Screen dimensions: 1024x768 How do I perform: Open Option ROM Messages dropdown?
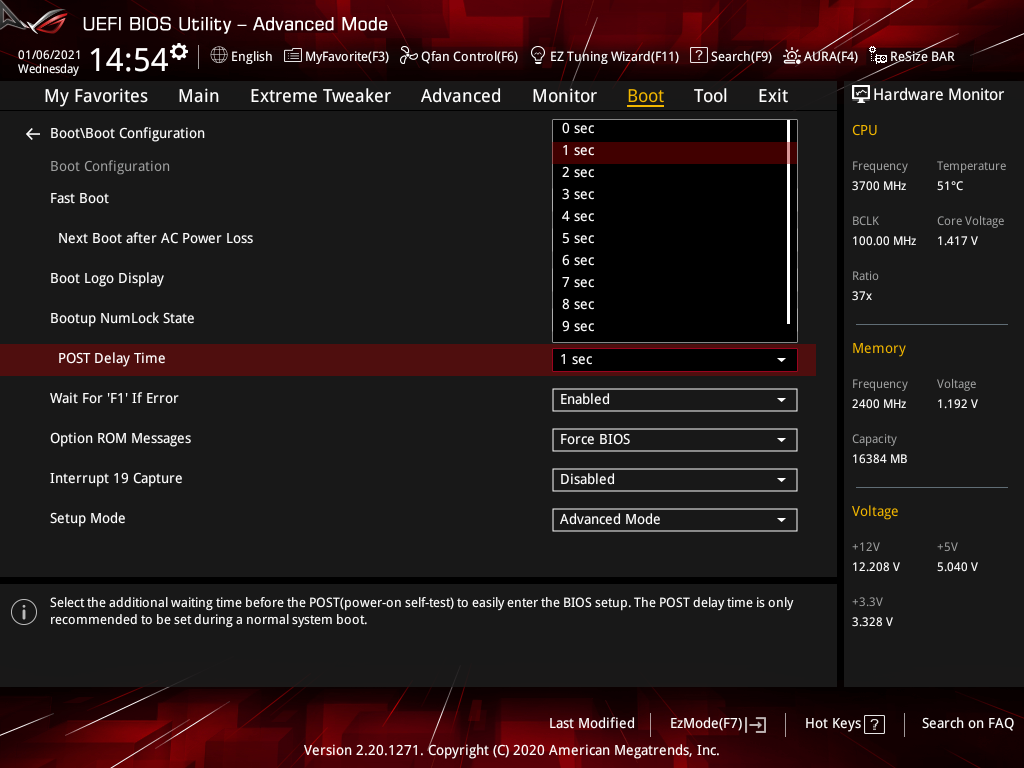click(675, 440)
